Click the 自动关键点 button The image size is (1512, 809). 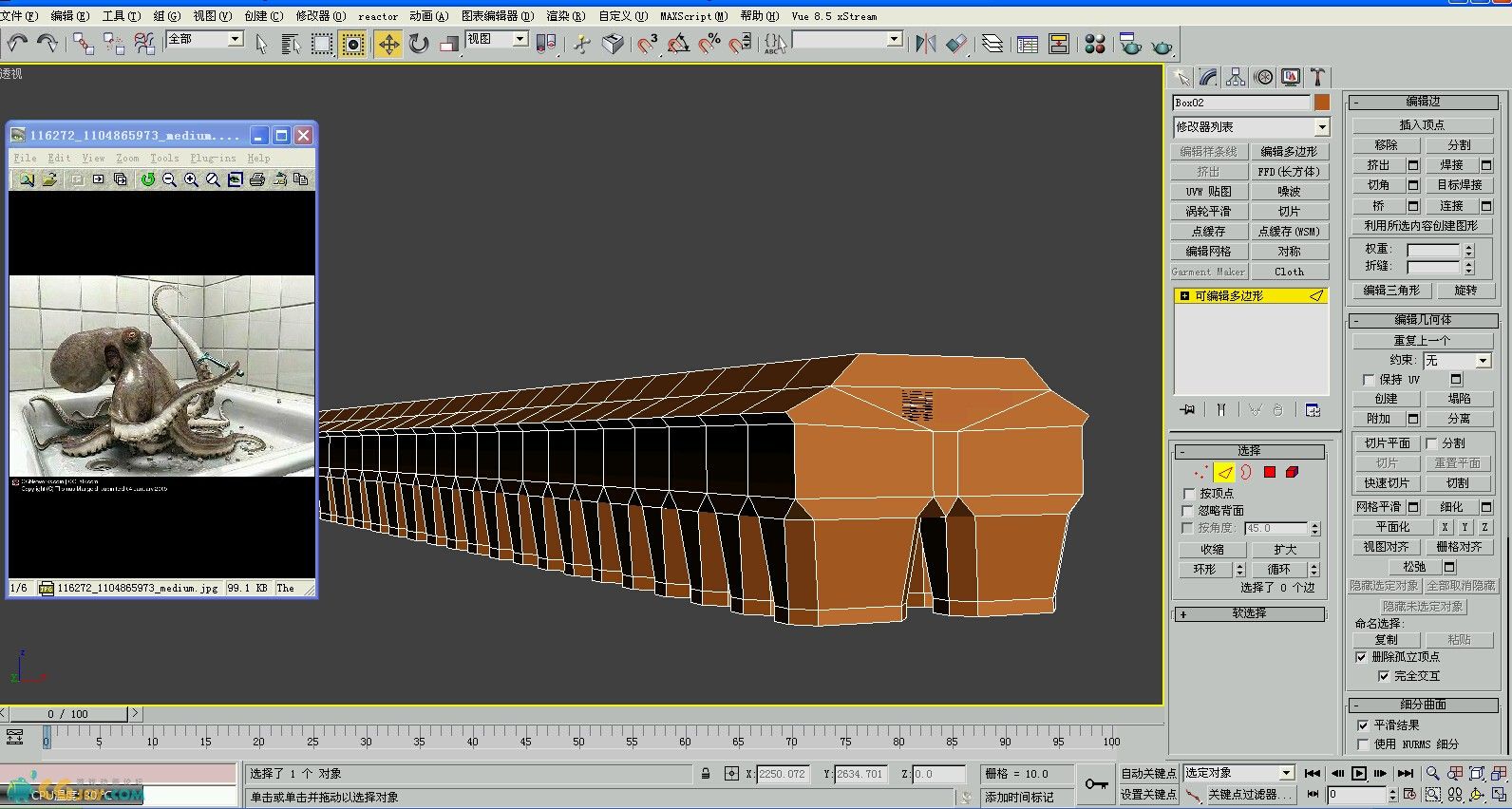pos(1148,773)
